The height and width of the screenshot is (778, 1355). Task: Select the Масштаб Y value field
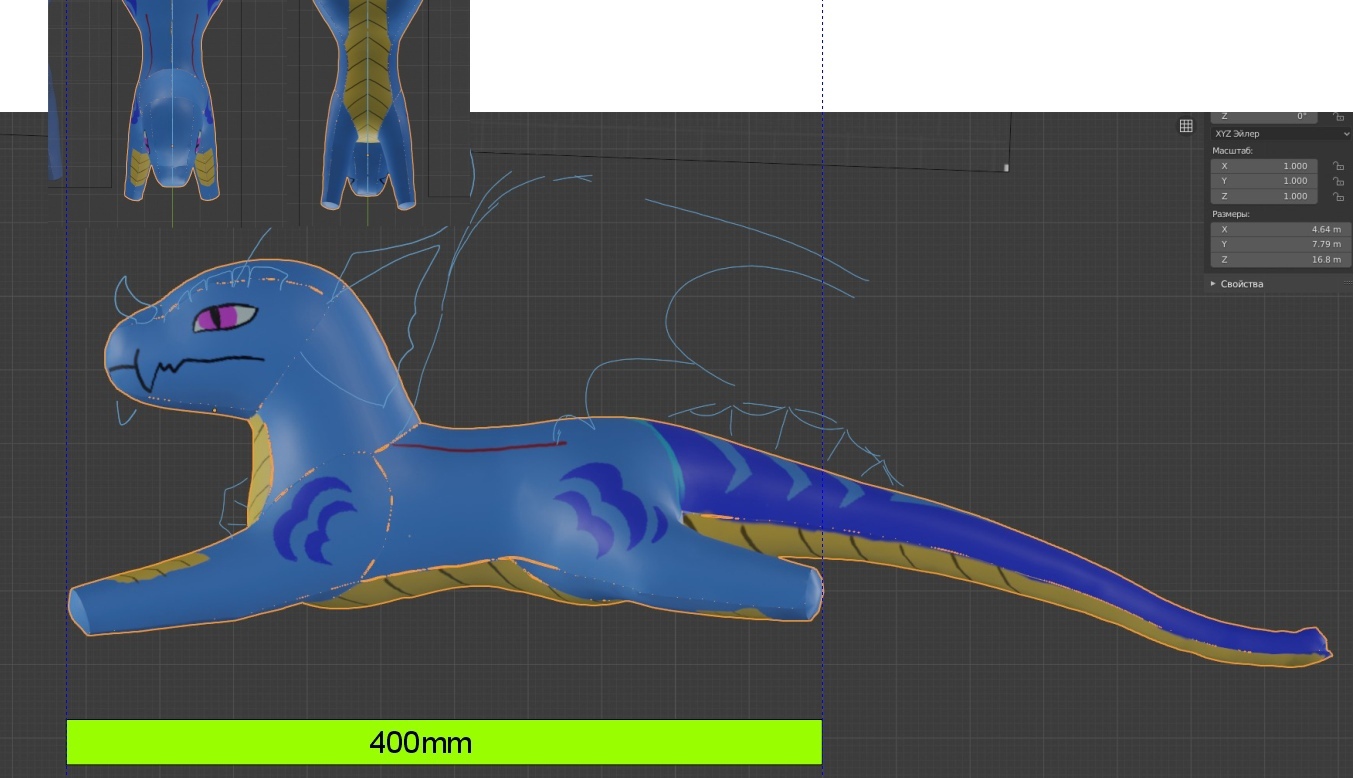(x=1265, y=181)
